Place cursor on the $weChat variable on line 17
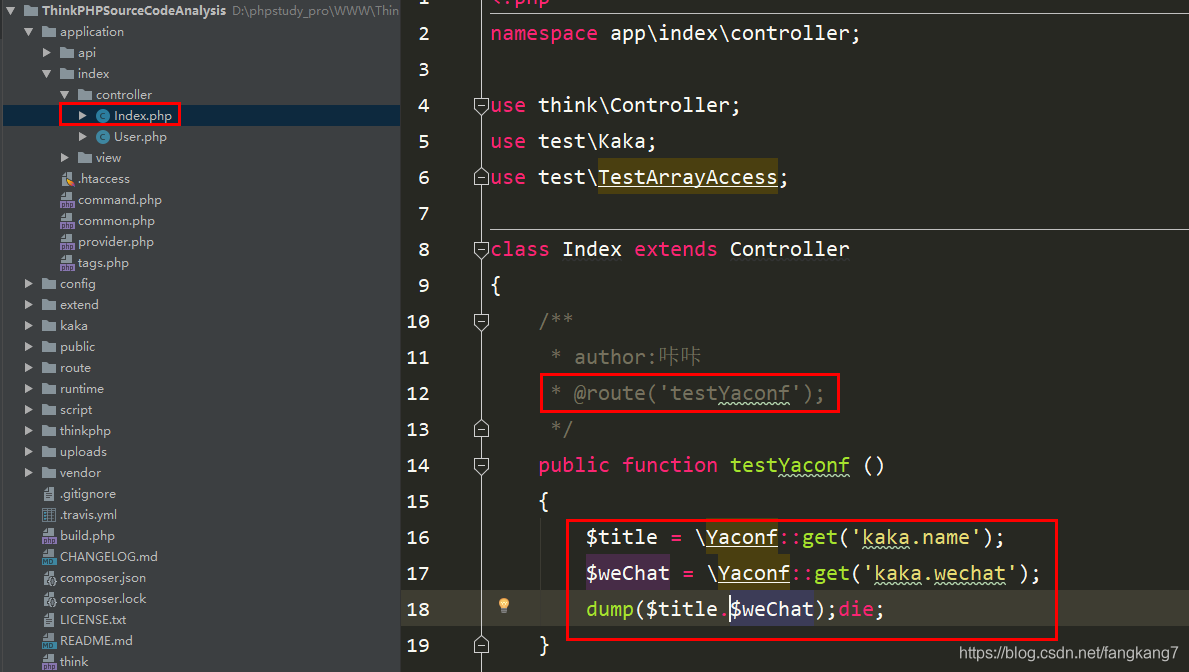The image size is (1189, 672). pyautogui.click(x=628, y=573)
